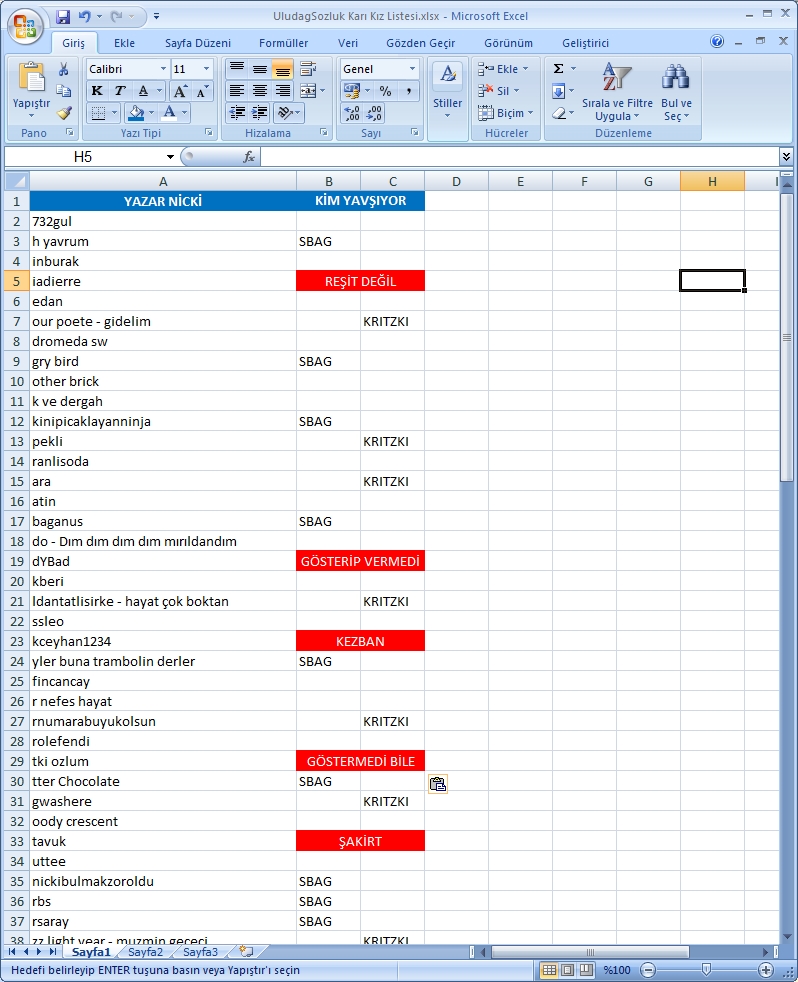Increase font size with large A
The width and height of the screenshot is (798, 982).
click(x=180, y=91)
